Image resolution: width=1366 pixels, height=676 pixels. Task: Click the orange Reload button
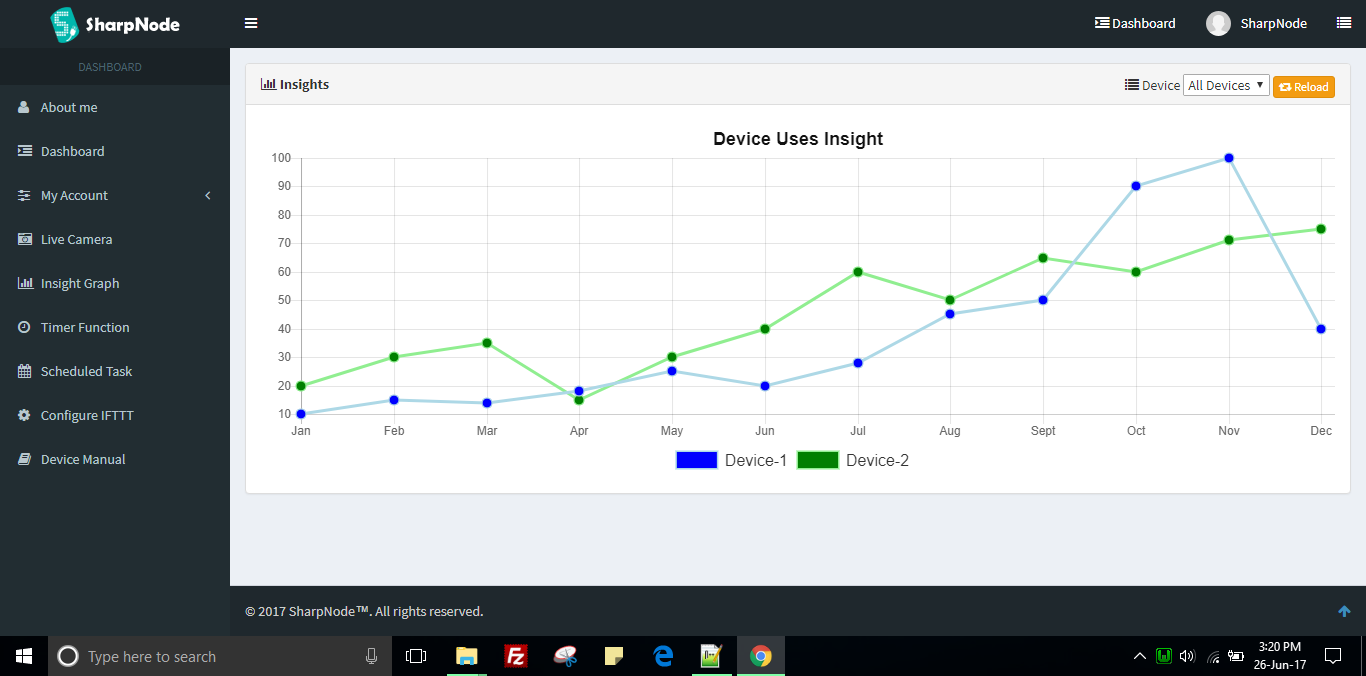tap(1304, 87)
